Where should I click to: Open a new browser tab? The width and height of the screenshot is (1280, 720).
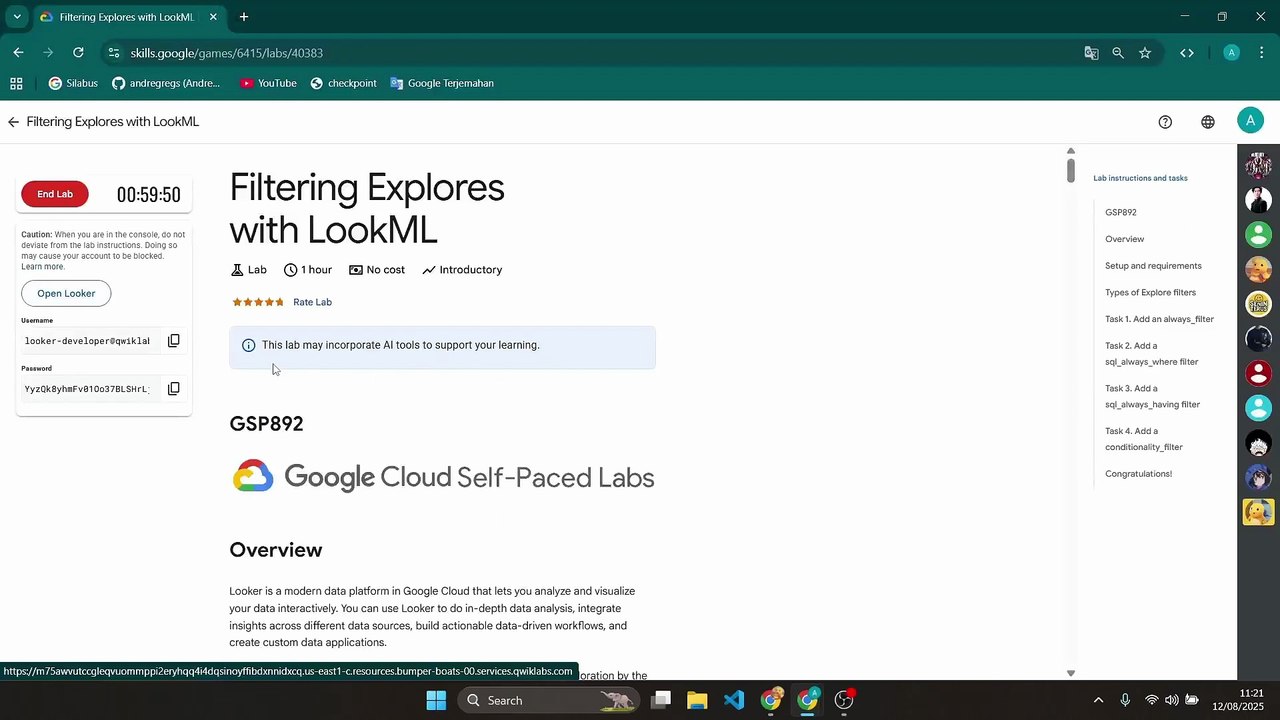pos(244,17)
